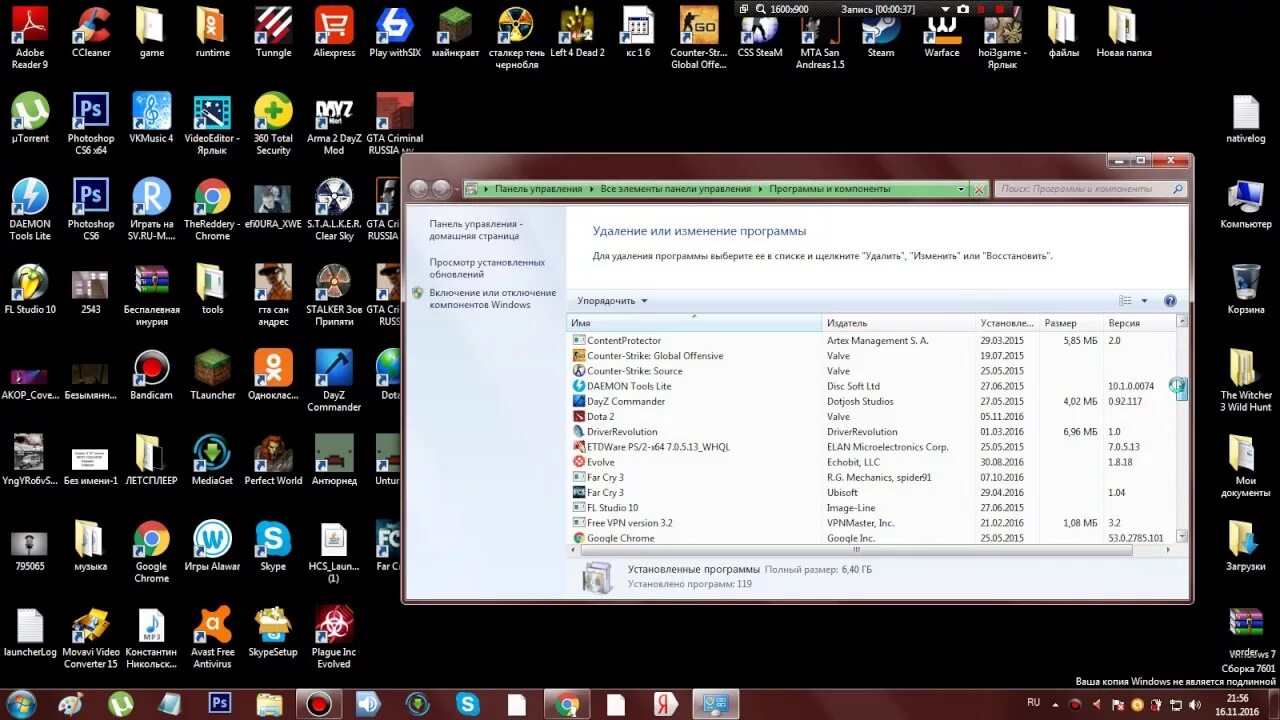This screenshot has width=1280, height=720.
Task: Open the Warface desktop shortcut
Action: coord(941,32)
